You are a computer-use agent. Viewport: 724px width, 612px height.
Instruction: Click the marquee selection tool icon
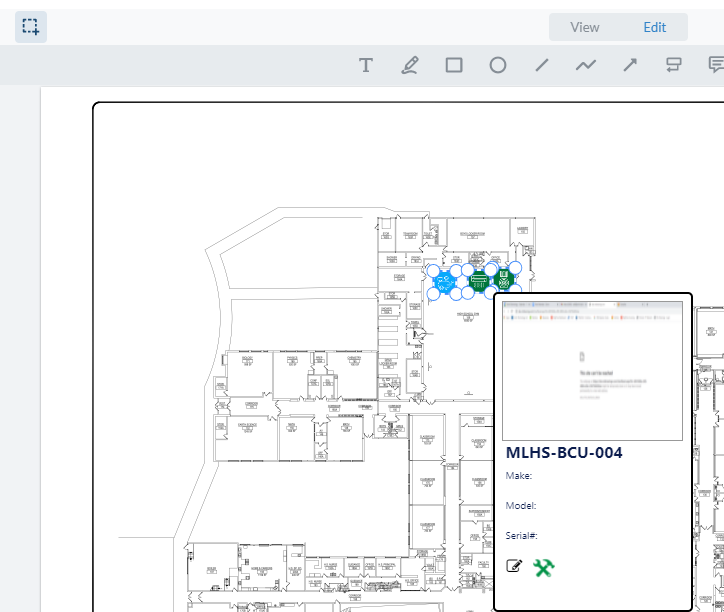[x=30, y=27]
